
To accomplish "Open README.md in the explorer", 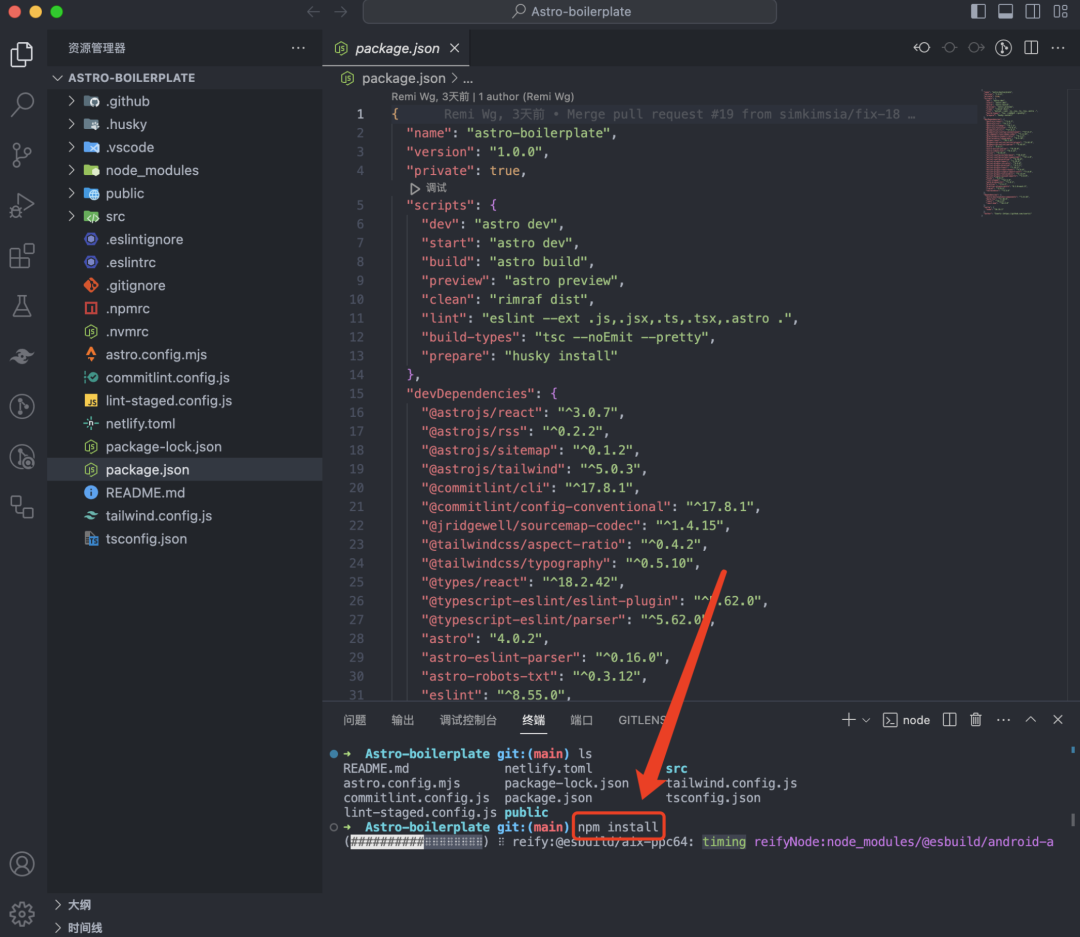I will click(x=145, y=492).
